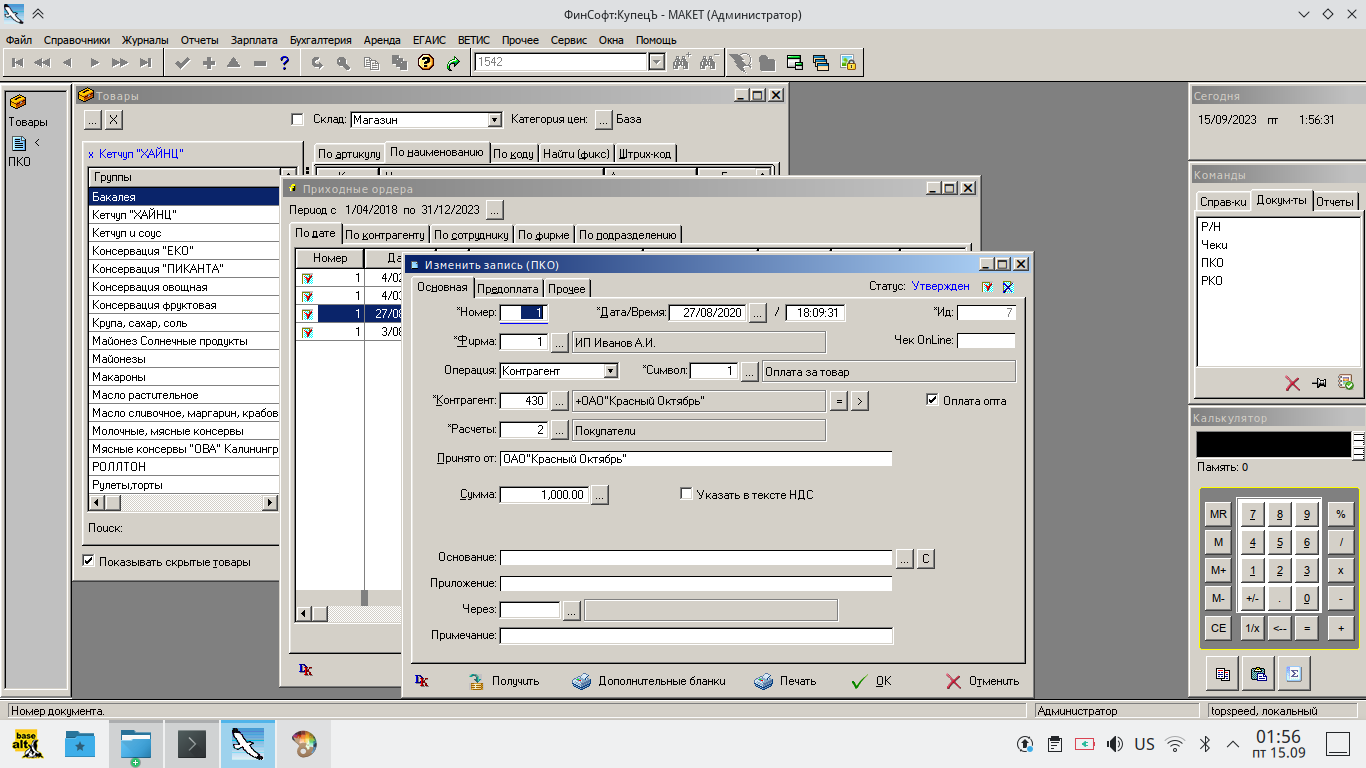Click the plus add-record toolbar icon
This screenshot has width=1366, height=768.
click(208, 62)
